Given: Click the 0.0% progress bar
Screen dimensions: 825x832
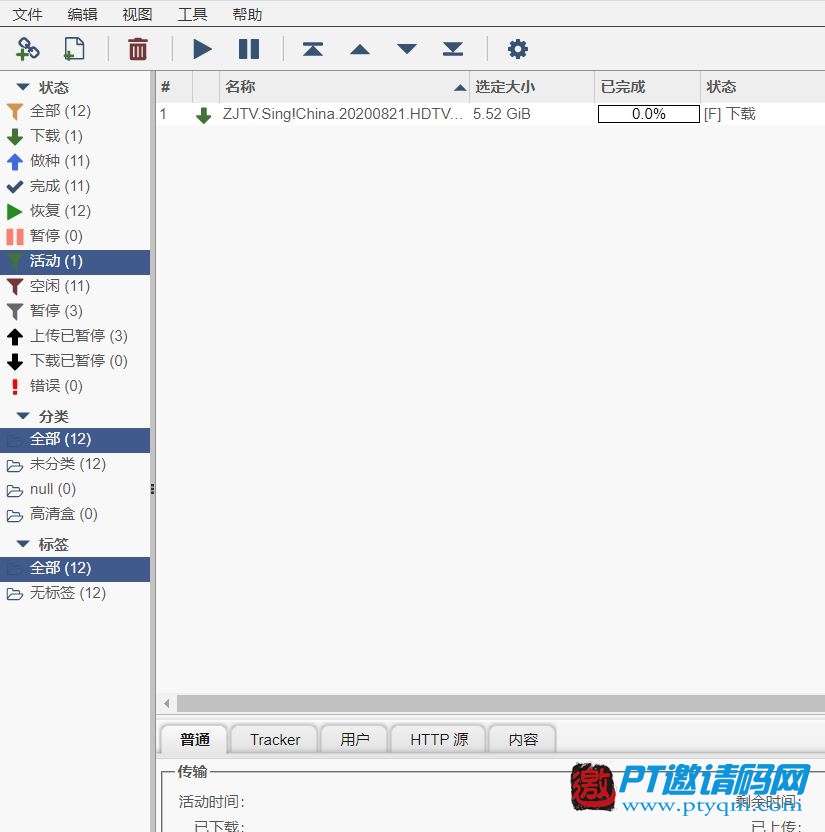Looking at the screenshot, I should [648, 114].
